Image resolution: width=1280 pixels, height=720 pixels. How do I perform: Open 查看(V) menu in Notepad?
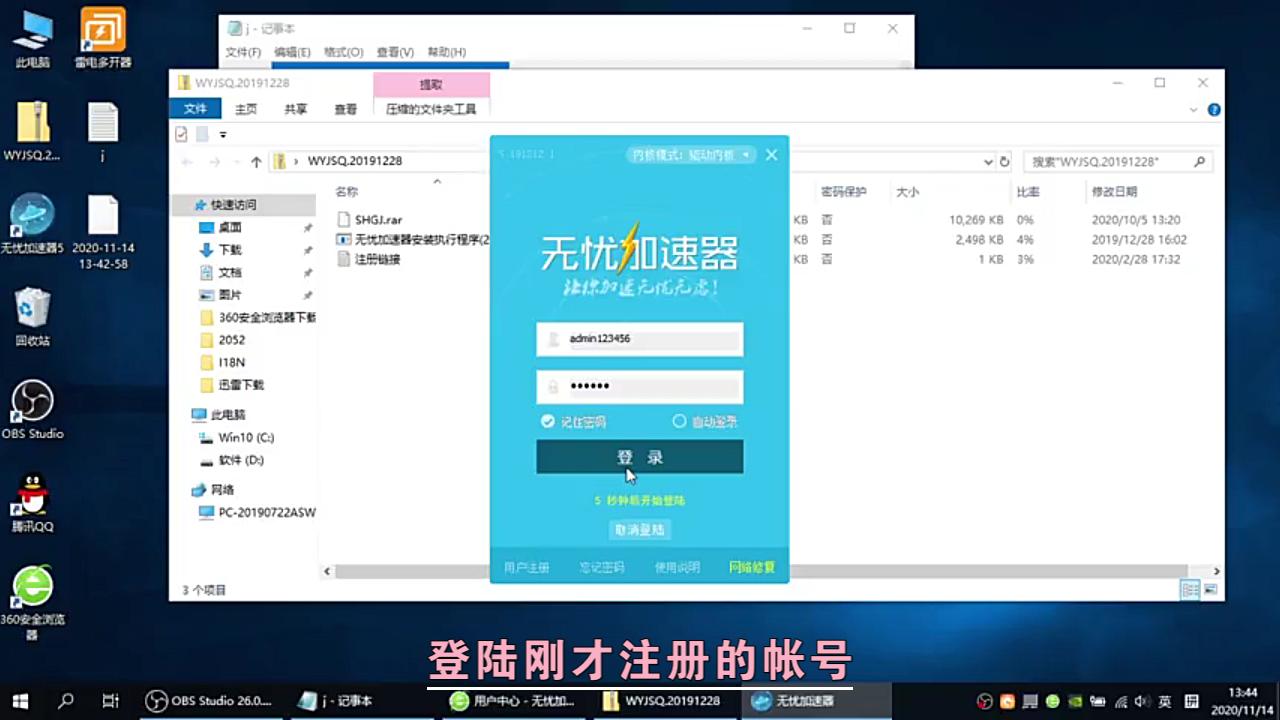coord(395,52)
